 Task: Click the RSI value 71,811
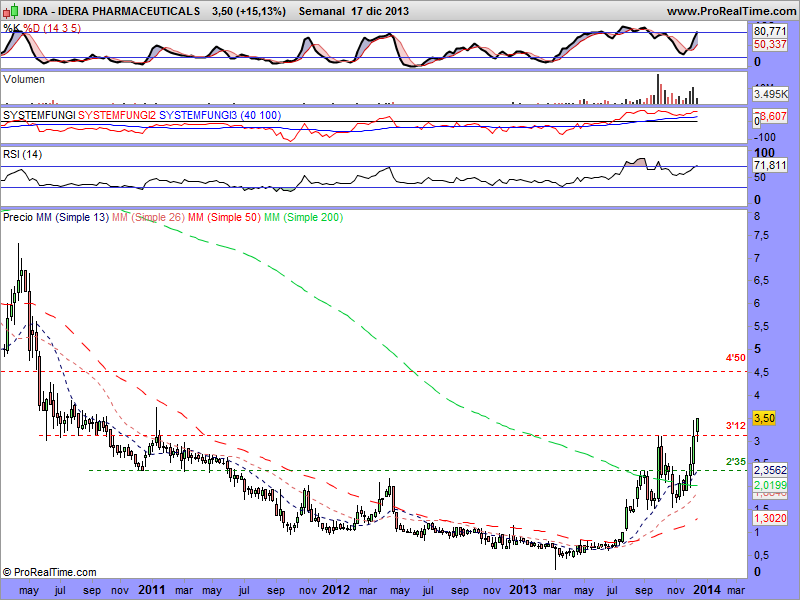click(x=770, y=165)
